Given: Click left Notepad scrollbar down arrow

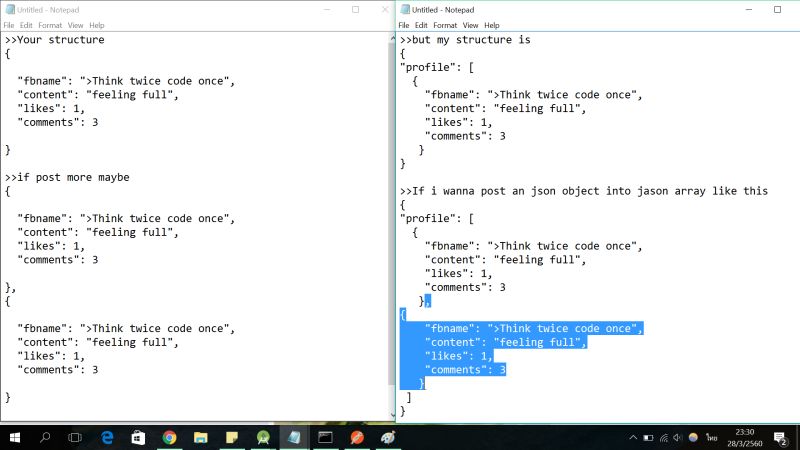Looking at the screenshot, I should click(x=392, y=415).
